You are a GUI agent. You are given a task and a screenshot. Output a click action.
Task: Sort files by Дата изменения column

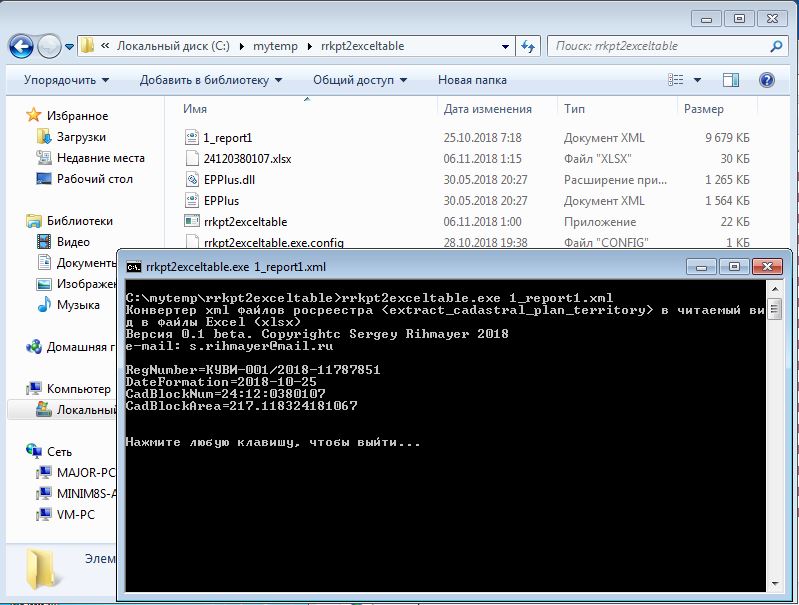(x=487, y=109)
